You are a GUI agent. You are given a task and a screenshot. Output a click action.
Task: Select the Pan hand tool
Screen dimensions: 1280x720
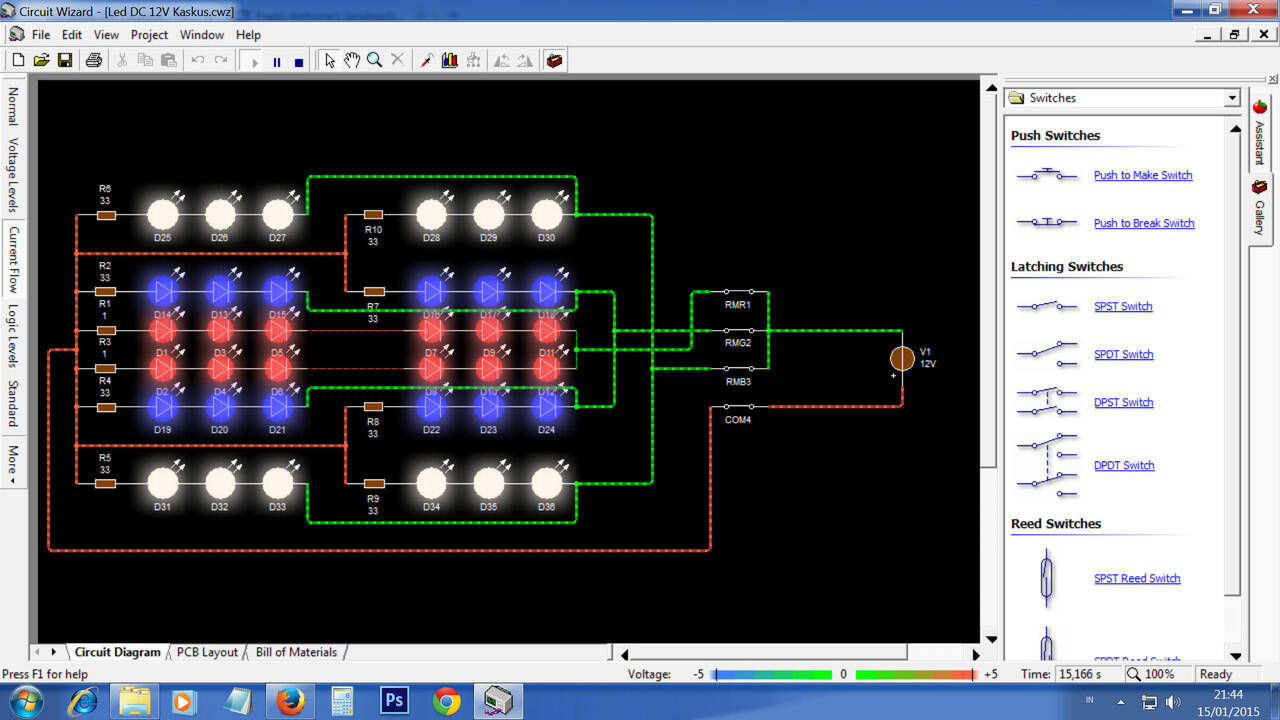click(352, 61)
